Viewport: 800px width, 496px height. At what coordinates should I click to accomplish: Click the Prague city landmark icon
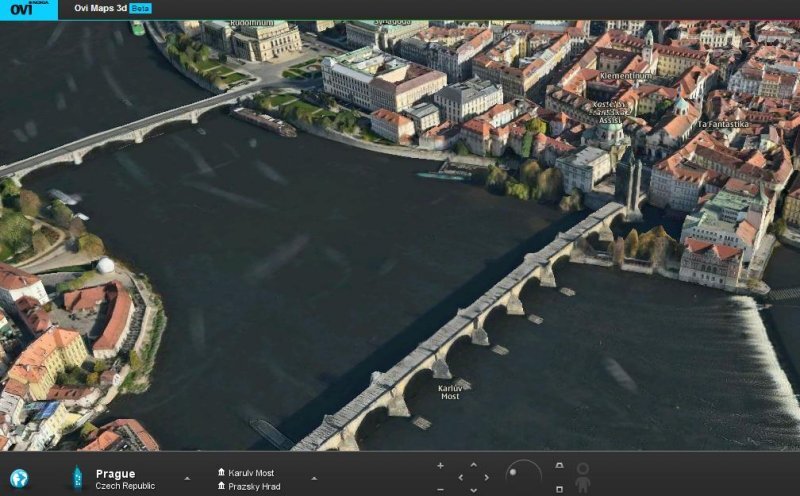77,478
